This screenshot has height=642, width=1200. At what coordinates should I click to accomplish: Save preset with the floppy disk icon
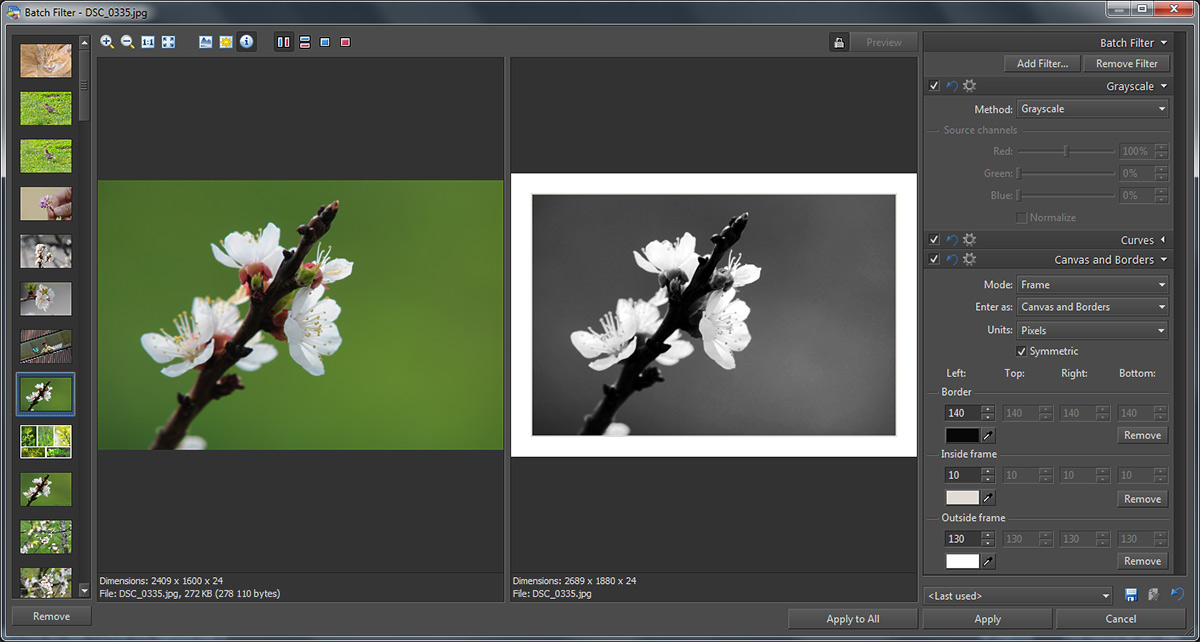(x=1131, y=595)
